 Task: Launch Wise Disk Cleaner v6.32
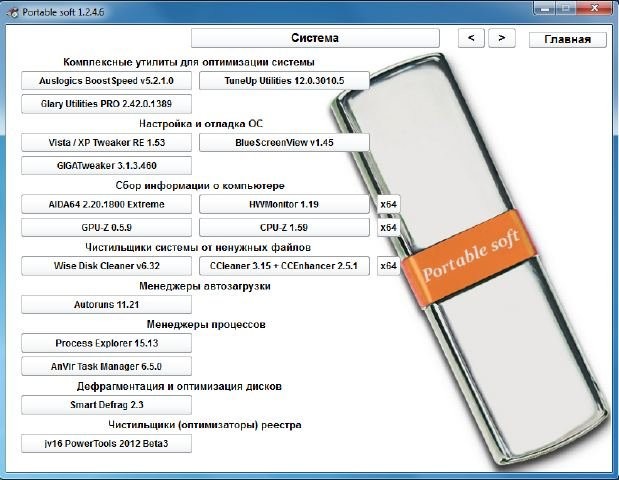106,266
